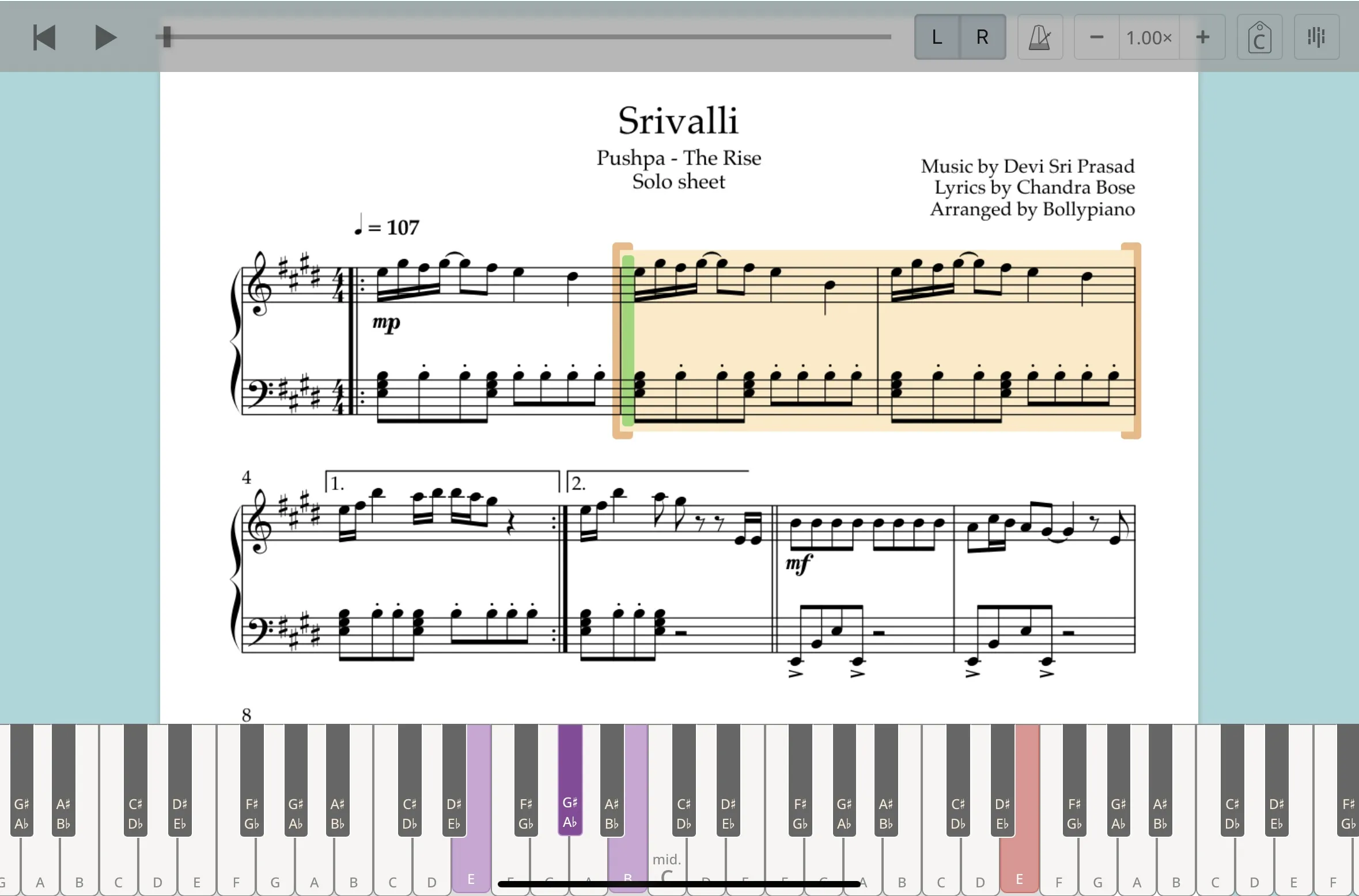The width and height of the screenshot is (1359, 896).
Task: Click measure number 8 in the score
Action: (x=247, y=715)
